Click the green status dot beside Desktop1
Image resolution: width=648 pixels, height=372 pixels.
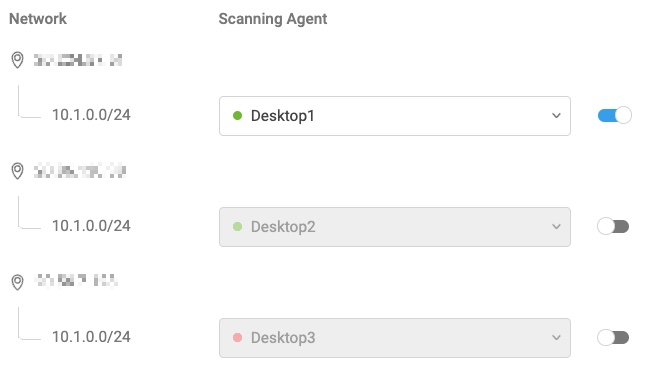pos(237,116)
